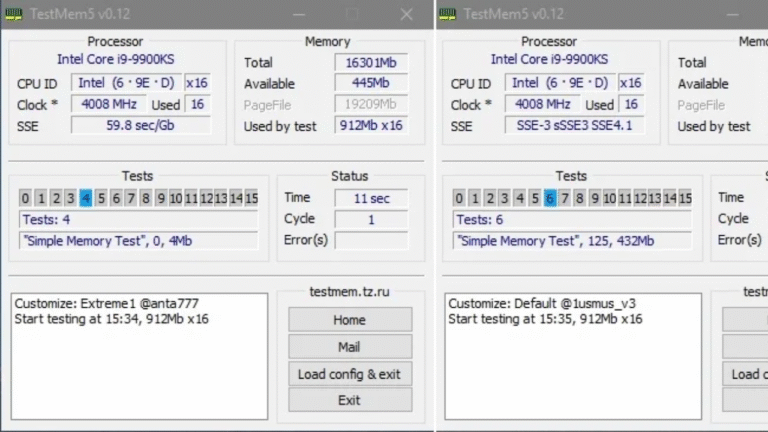The width and height of the screenshot is (768, 432).
Task: Select test box 12 in right window
Action: (x=640, y=198)
